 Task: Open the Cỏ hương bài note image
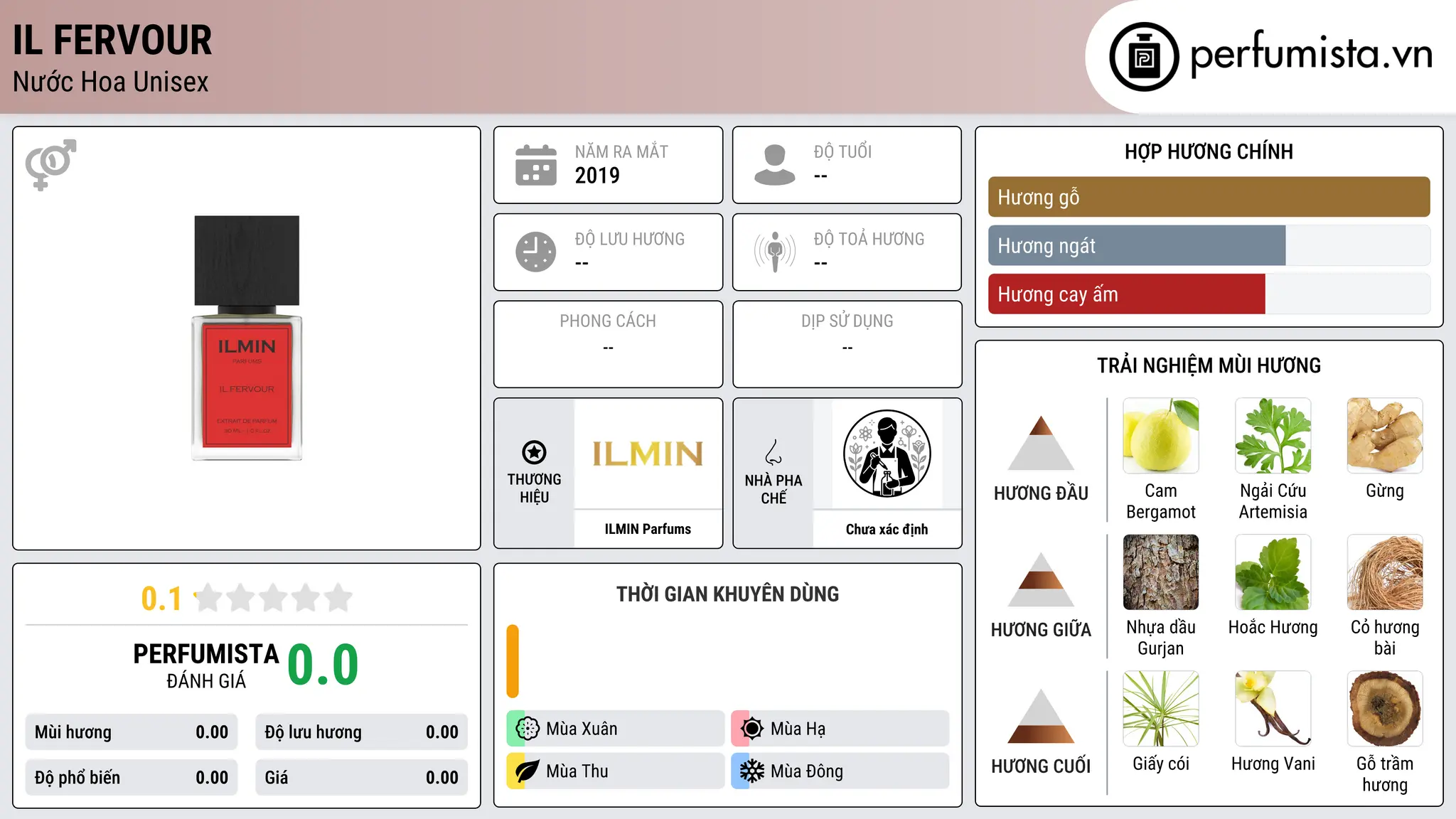click(x=1385, y=572)
